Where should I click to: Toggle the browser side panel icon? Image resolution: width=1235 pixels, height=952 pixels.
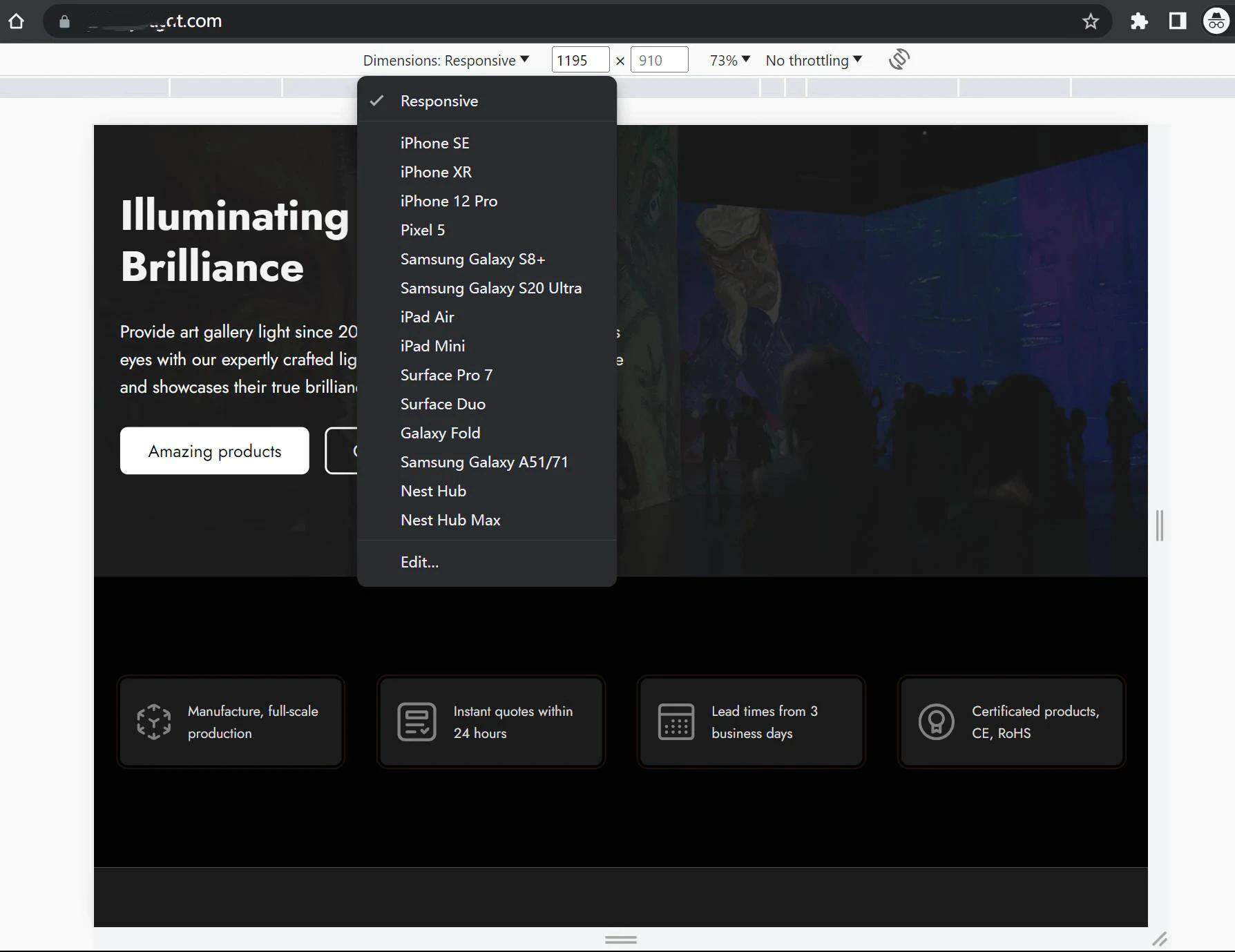coord(1177,21)
